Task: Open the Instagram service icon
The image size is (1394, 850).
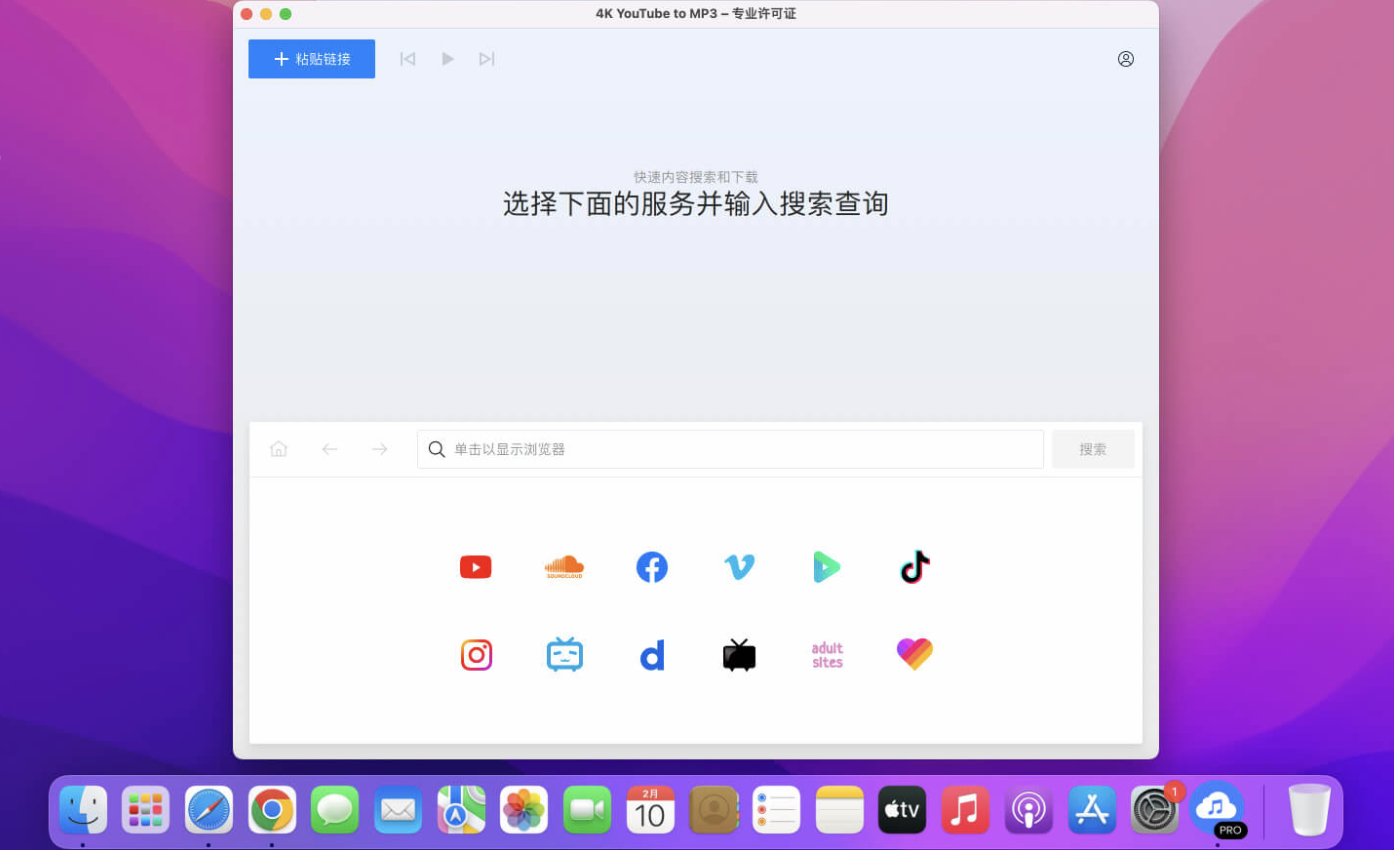Action: (476, 655)
